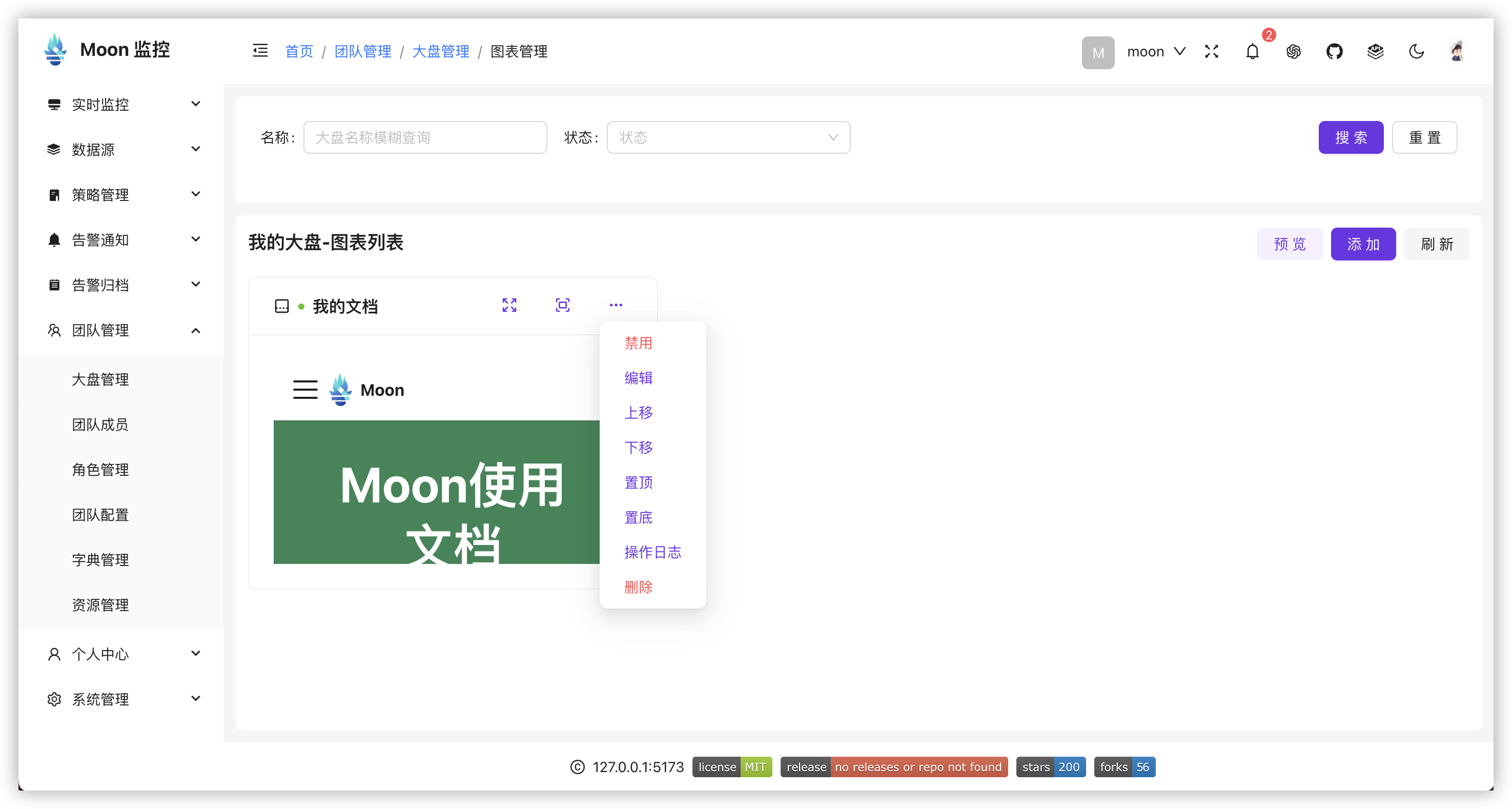Click the 告警通知 bell icon in sidebar
The height and width of the screenshot is (809, 1512).
(x=54, y=239)
